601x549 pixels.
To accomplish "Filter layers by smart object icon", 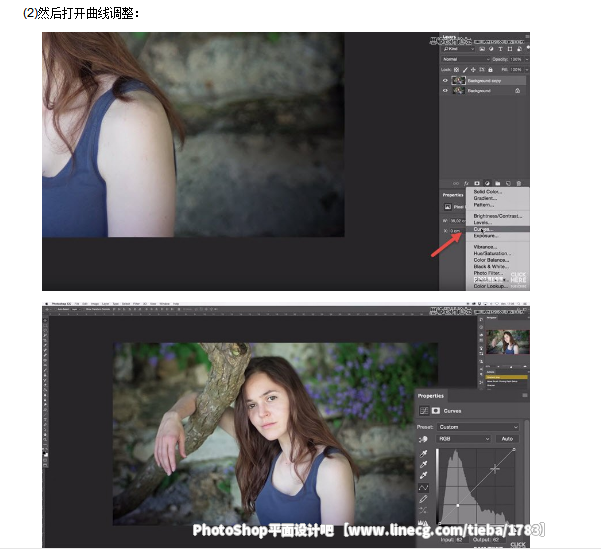I will (x=519, y=49).
